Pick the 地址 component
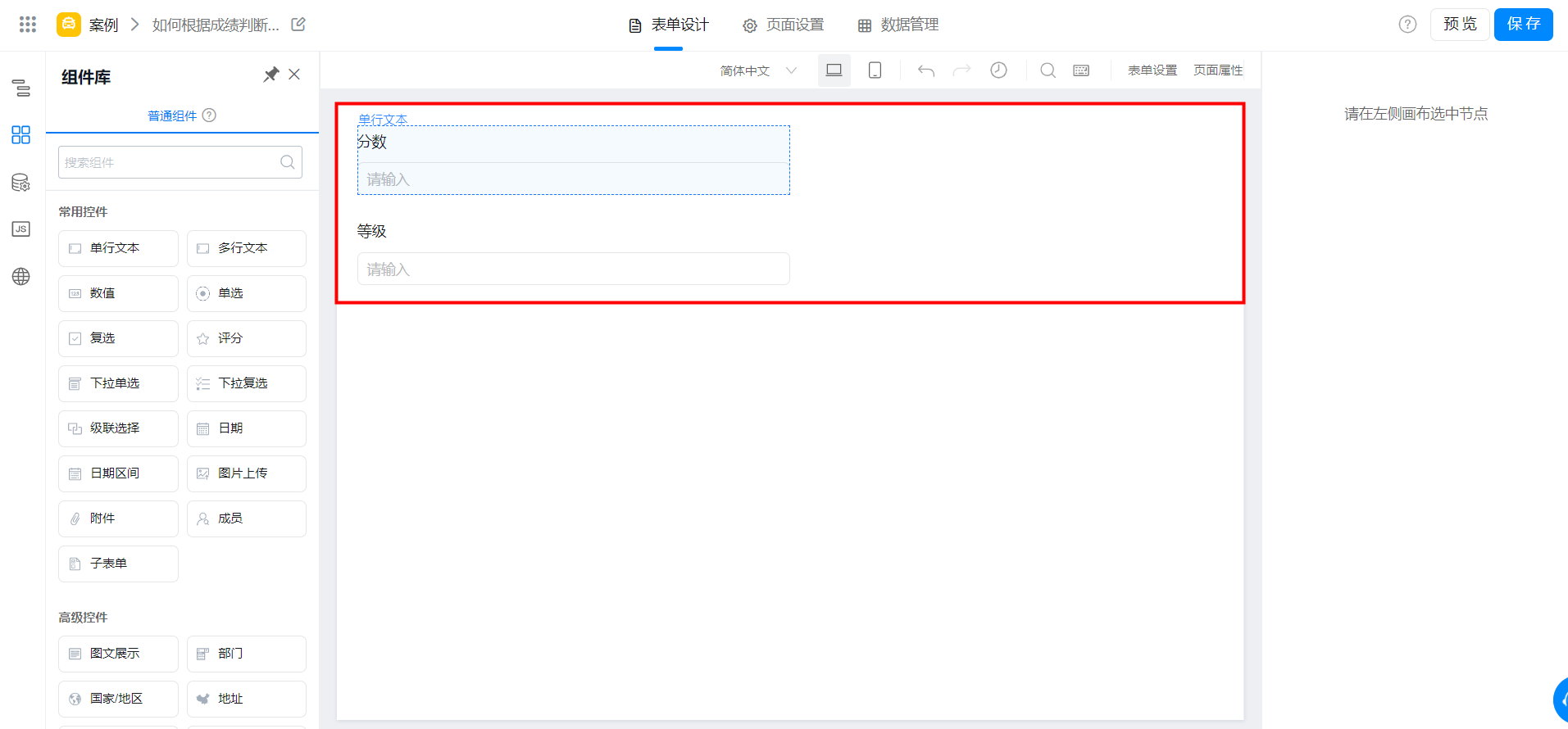The height and width of the screenshot is (729, 1568). (247, 699)
